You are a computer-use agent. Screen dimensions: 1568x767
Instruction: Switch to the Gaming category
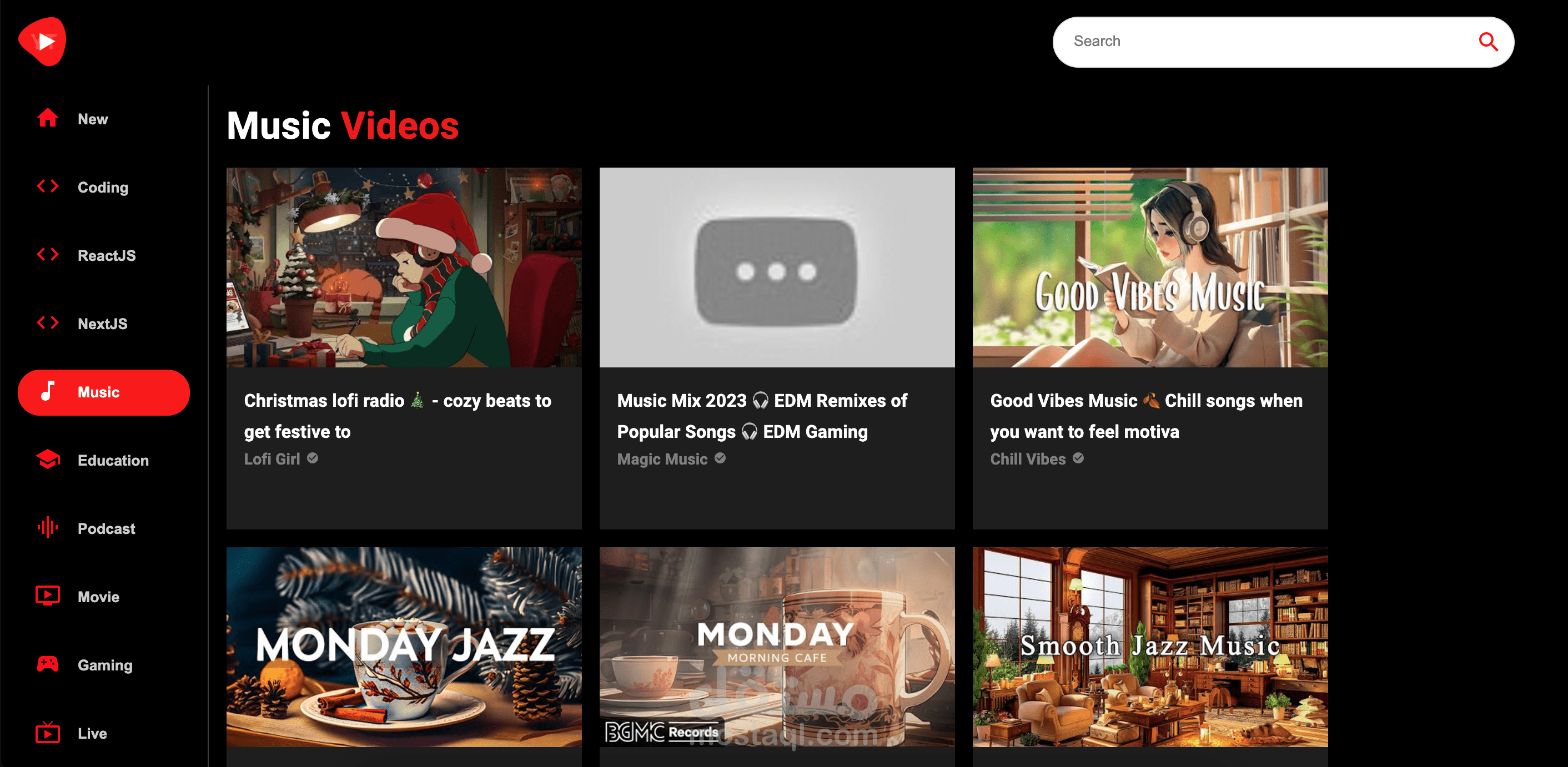point(103,665)
